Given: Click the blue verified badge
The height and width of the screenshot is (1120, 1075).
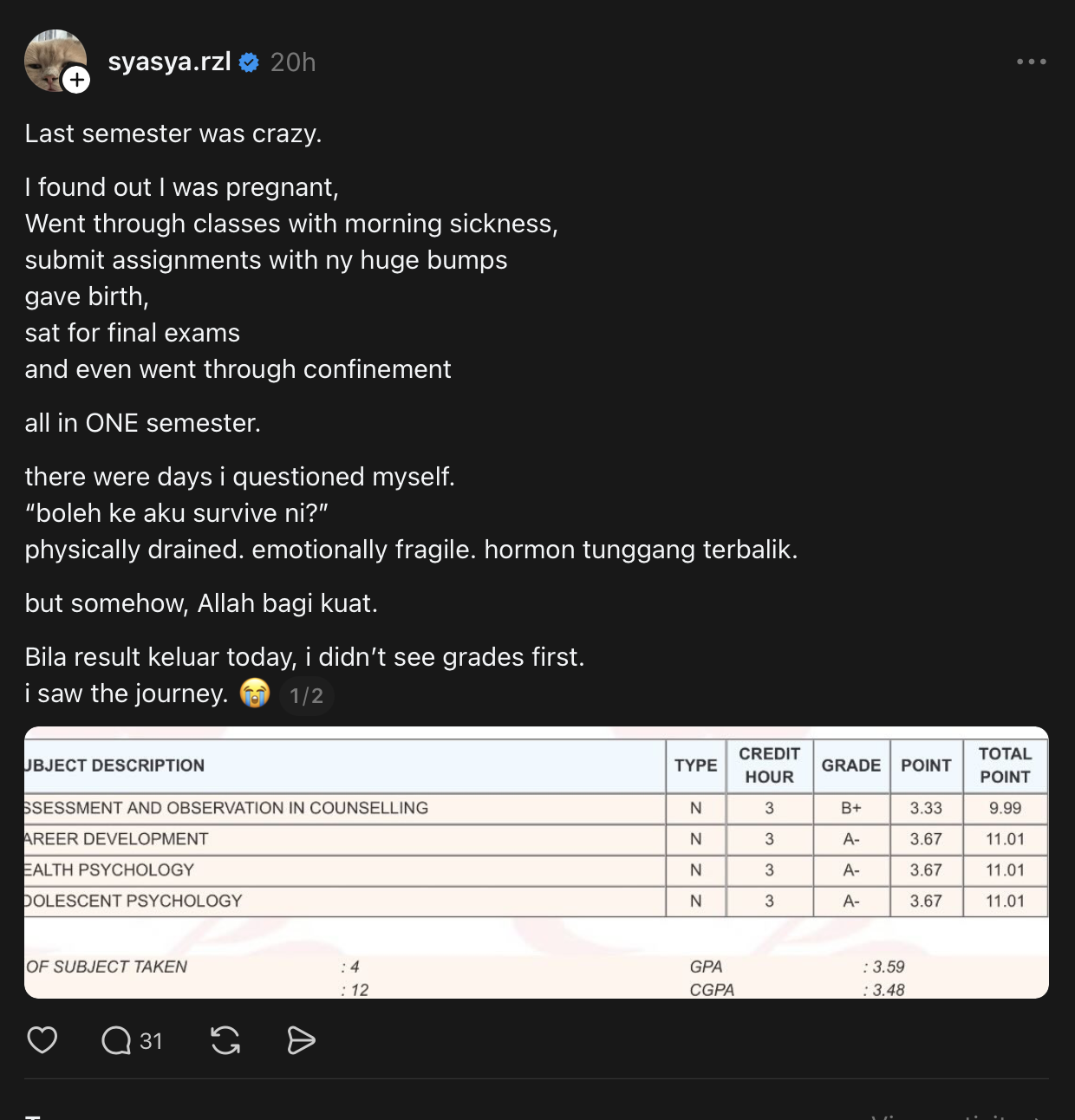Looking at the screenshot, I should [x=249, y=62].
